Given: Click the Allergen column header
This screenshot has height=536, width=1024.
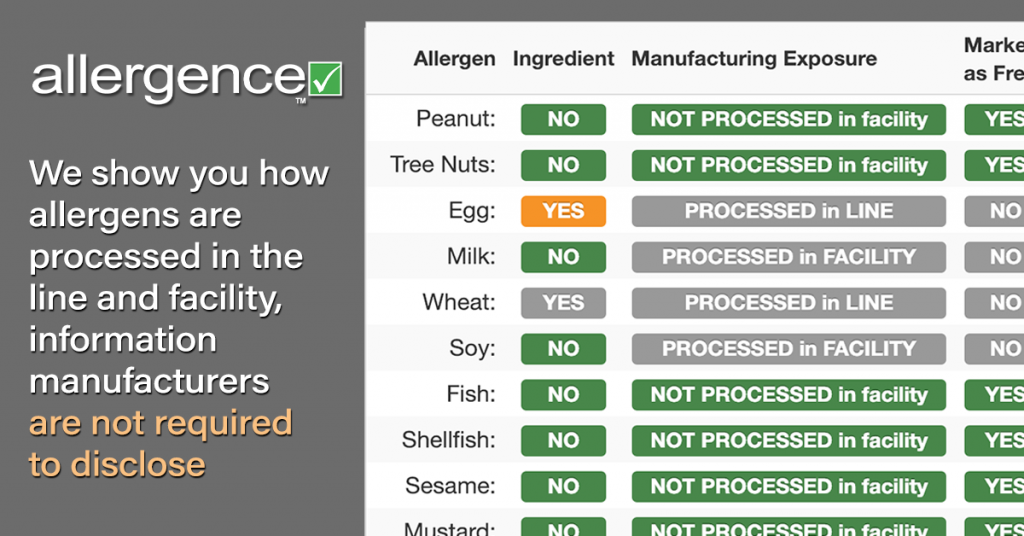Looking at the screenshot, I should point(454,59).
